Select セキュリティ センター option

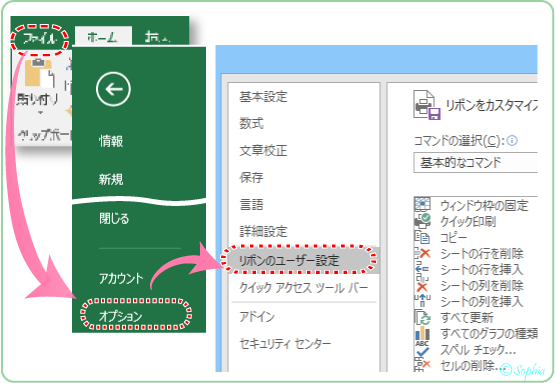pos(285,343)
